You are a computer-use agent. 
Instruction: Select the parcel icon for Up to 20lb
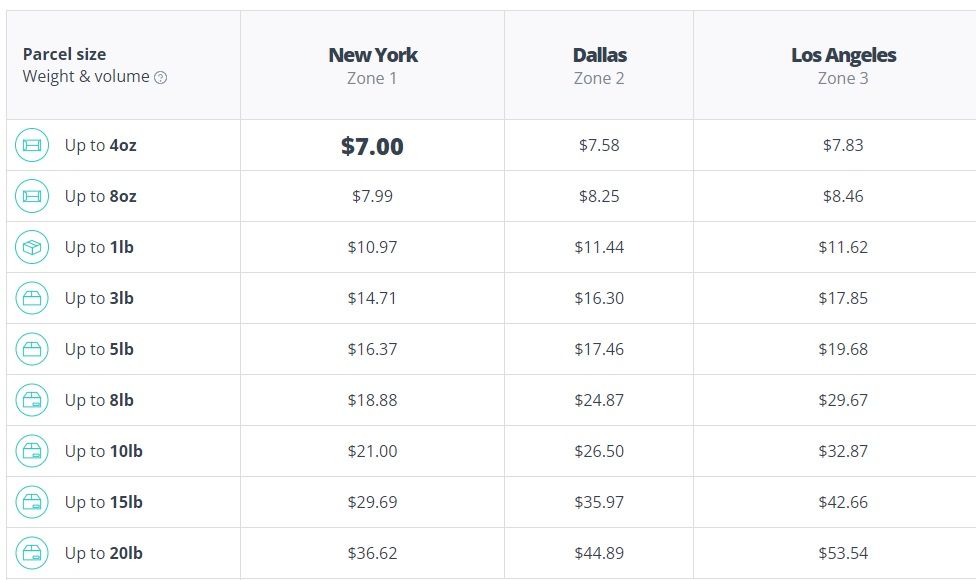coord(32,553)
